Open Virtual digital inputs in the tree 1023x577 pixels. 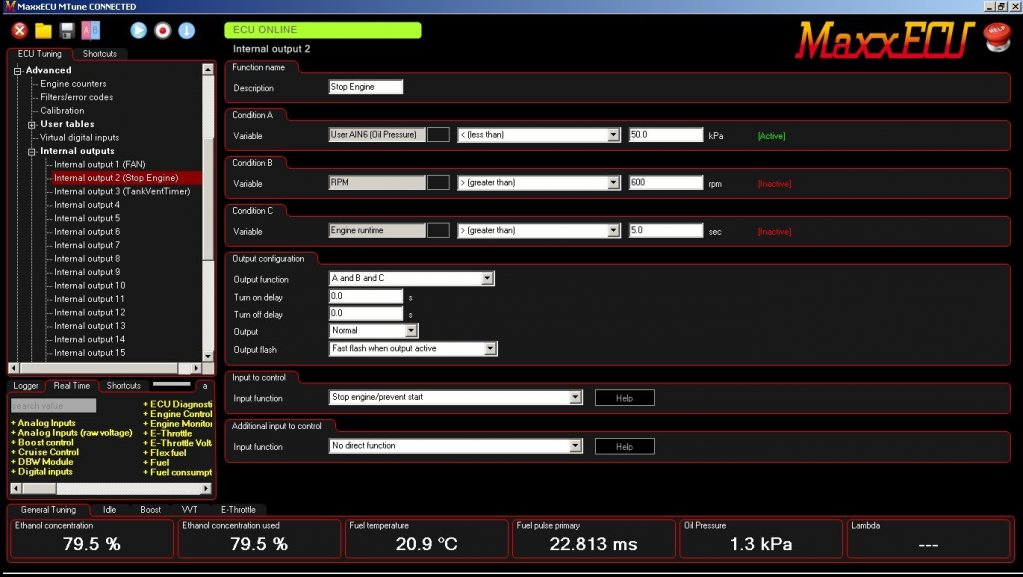80,138
